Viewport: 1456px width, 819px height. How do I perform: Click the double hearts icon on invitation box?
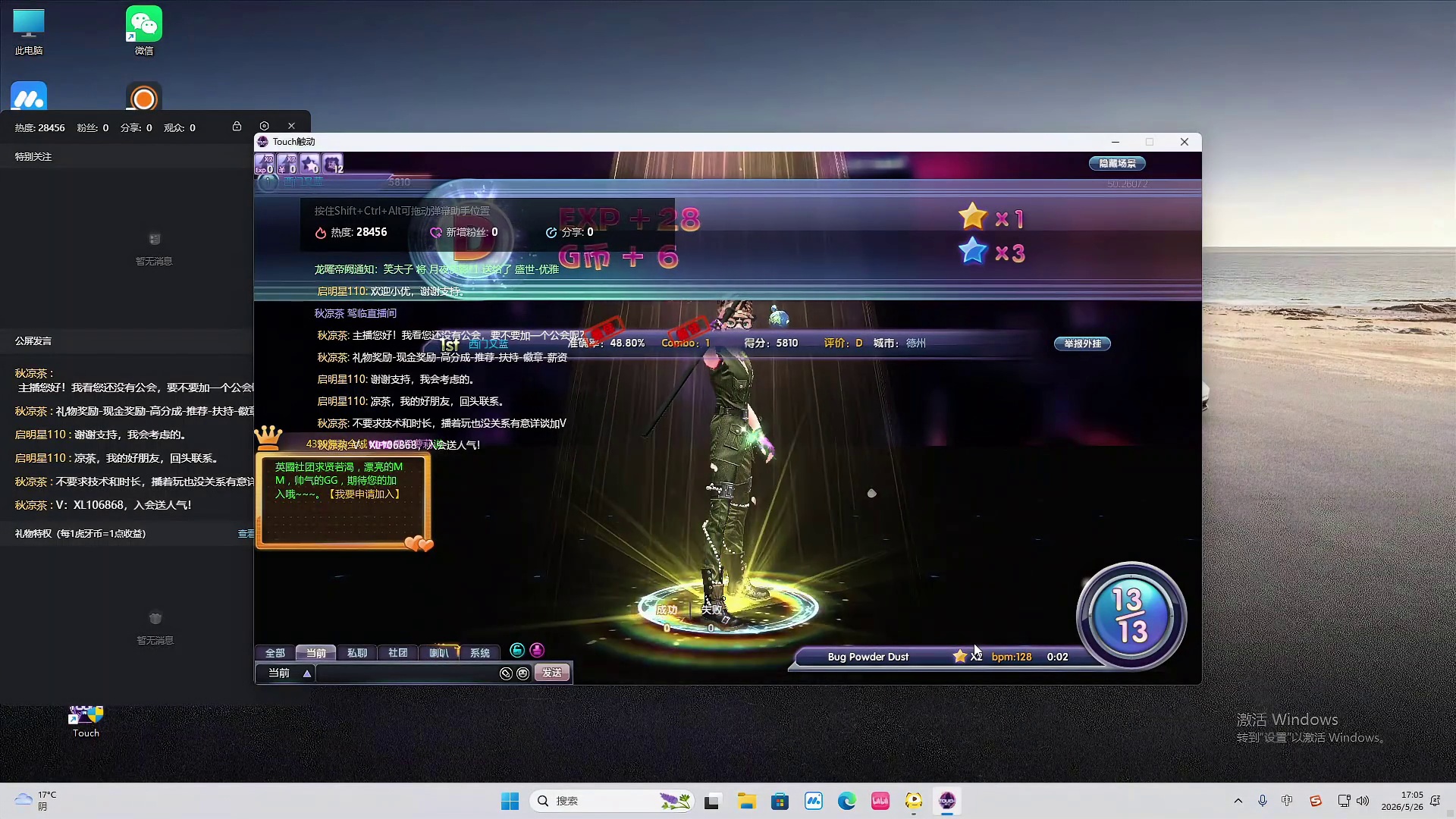tap(419, 543)
